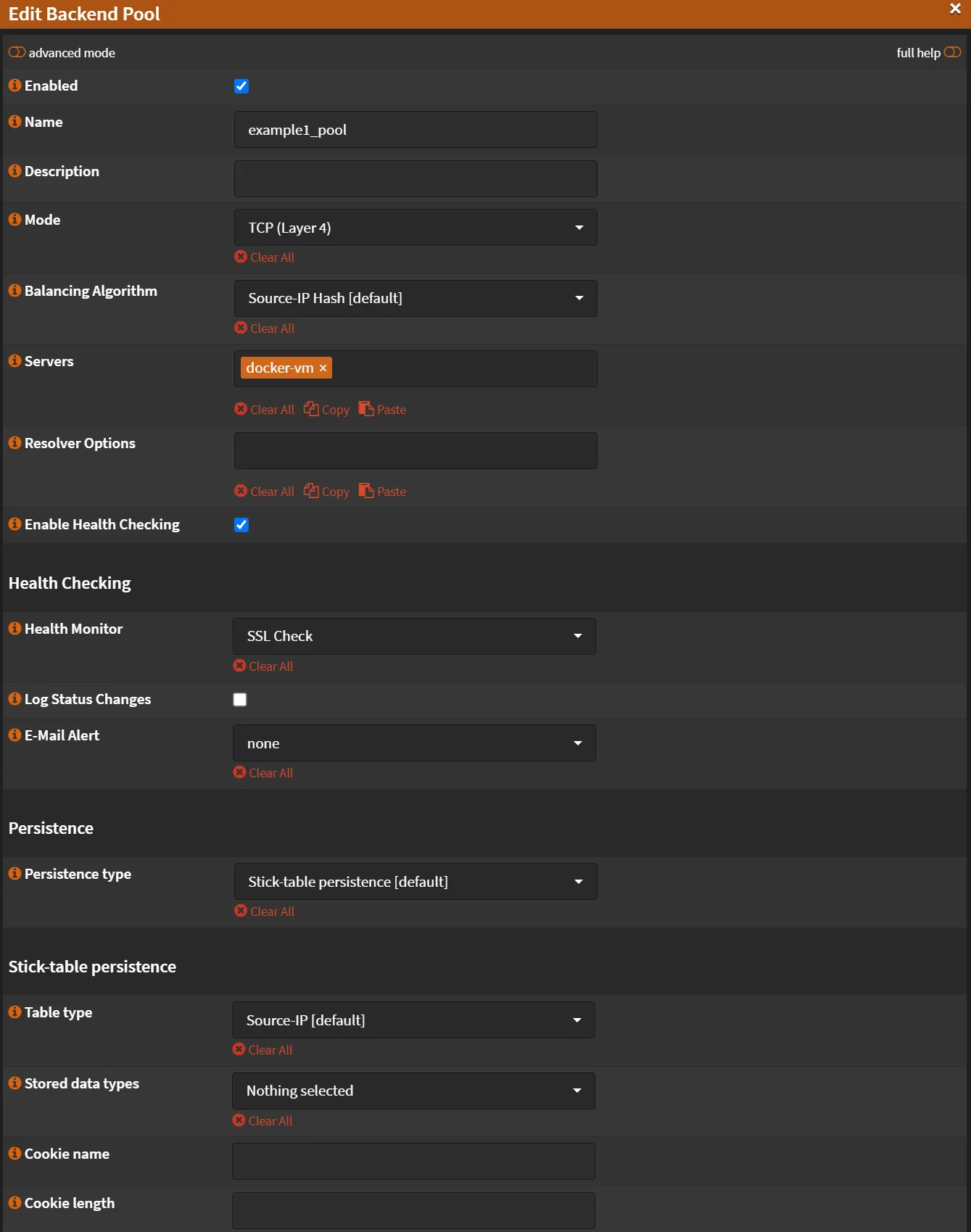Toggle advanced mode switch
The image size is (971, 1232).
[x=17, y=52]
